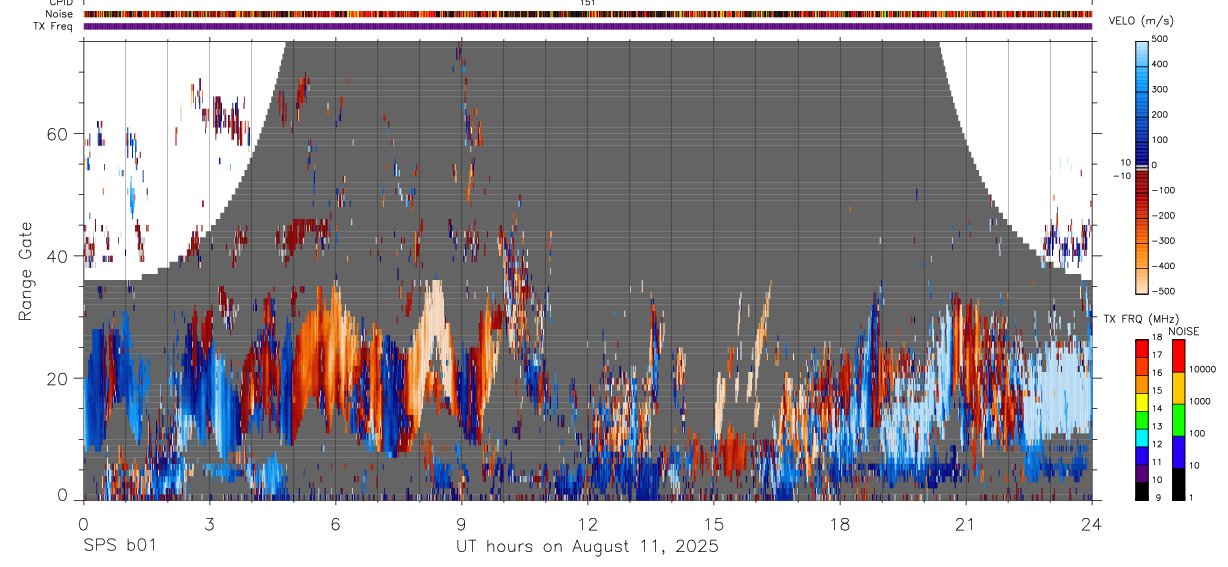Click the '12' UT hour tick on x-axis
The height and width of the screenshot is (567, 1228).
(588, 523)
